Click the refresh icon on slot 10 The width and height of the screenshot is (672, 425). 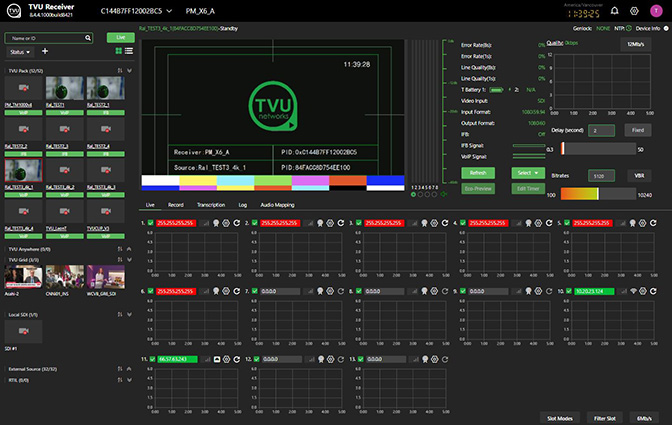pos(653,291)
